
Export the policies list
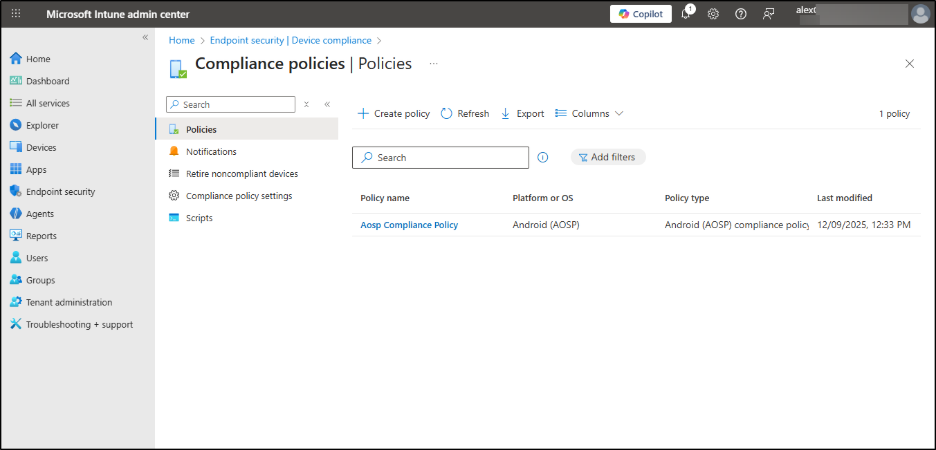tap(522, 114)
